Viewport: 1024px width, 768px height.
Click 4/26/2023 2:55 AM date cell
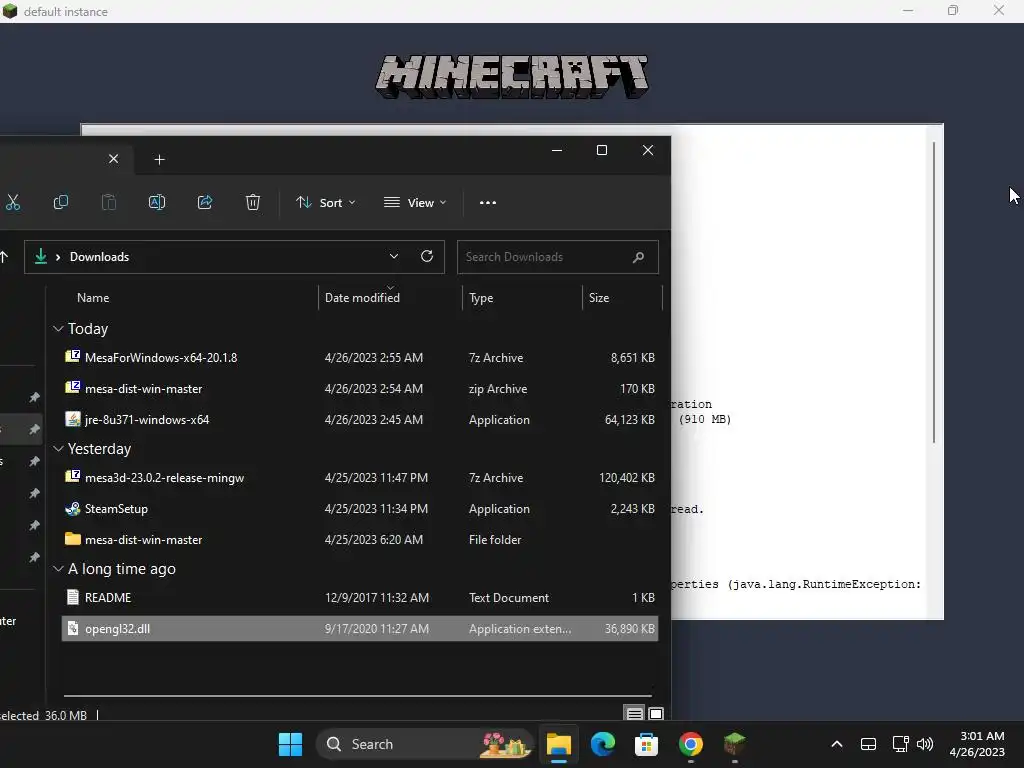374,357
